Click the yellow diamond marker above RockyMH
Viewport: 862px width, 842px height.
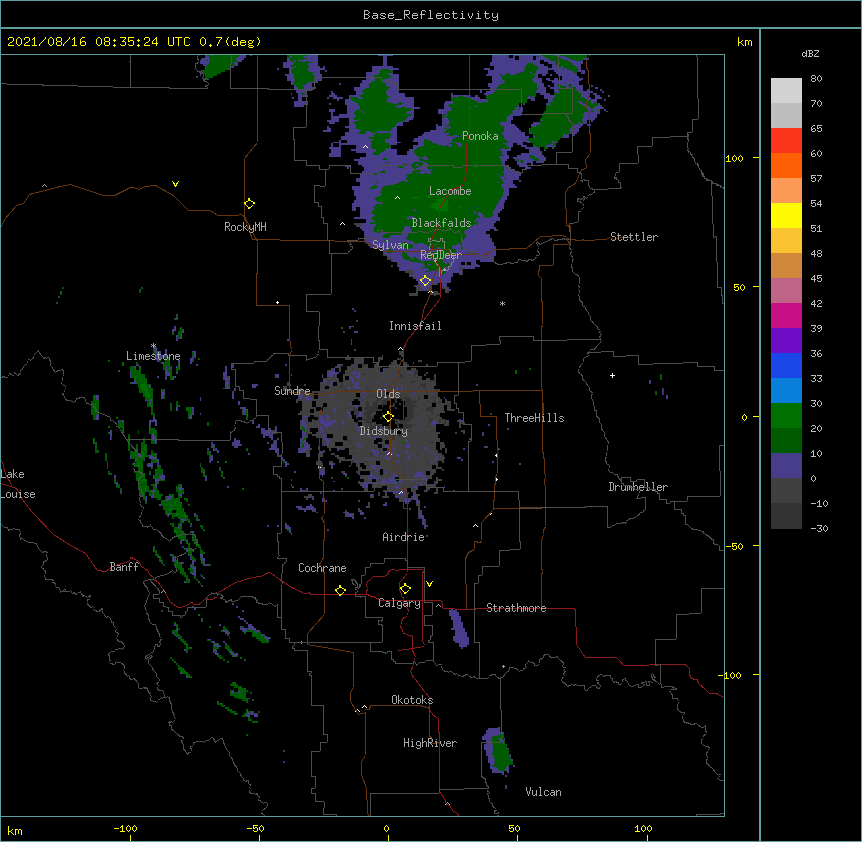point(250,204)
